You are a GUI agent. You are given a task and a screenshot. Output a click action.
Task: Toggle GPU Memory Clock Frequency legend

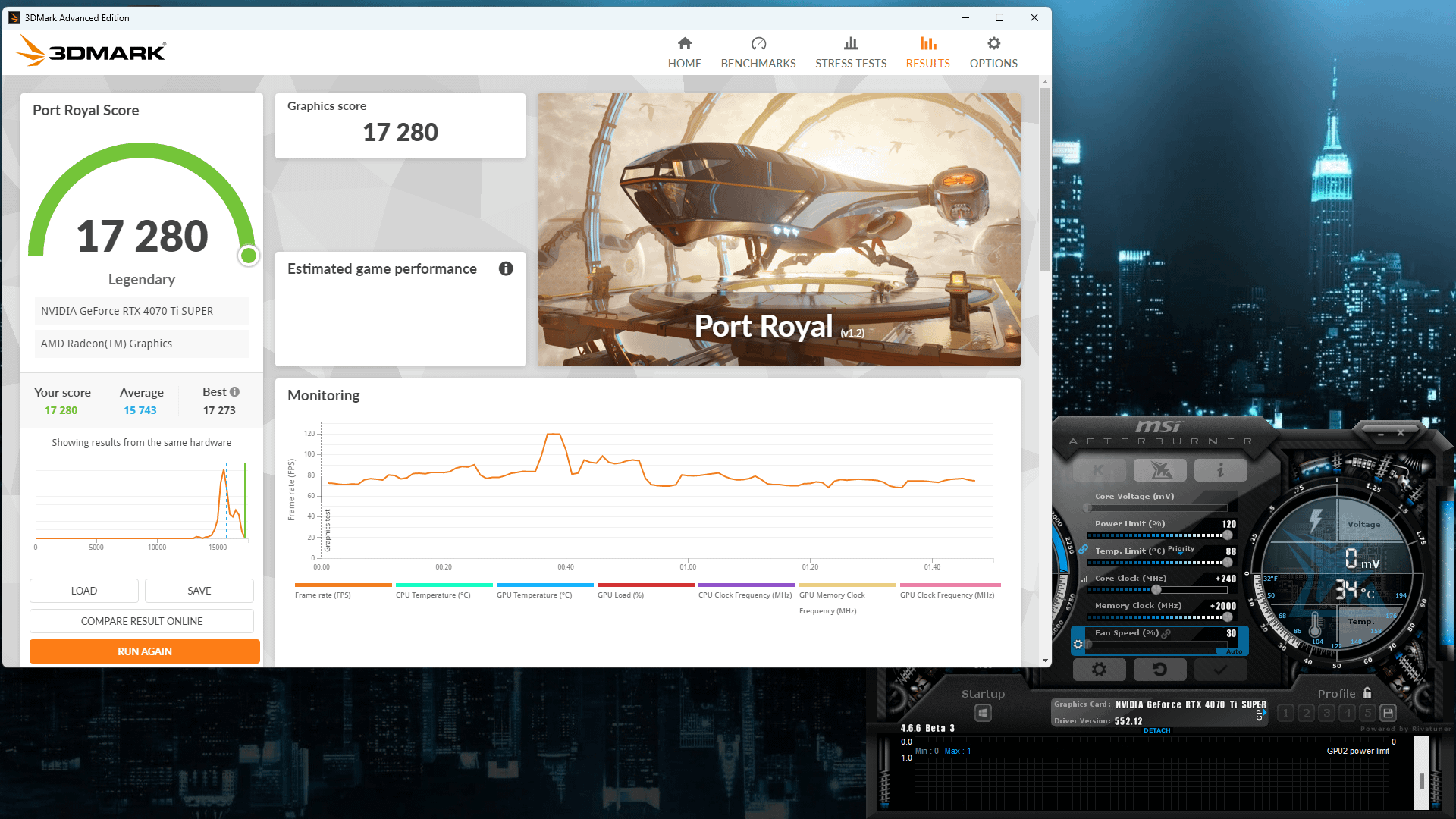(847, 599)
